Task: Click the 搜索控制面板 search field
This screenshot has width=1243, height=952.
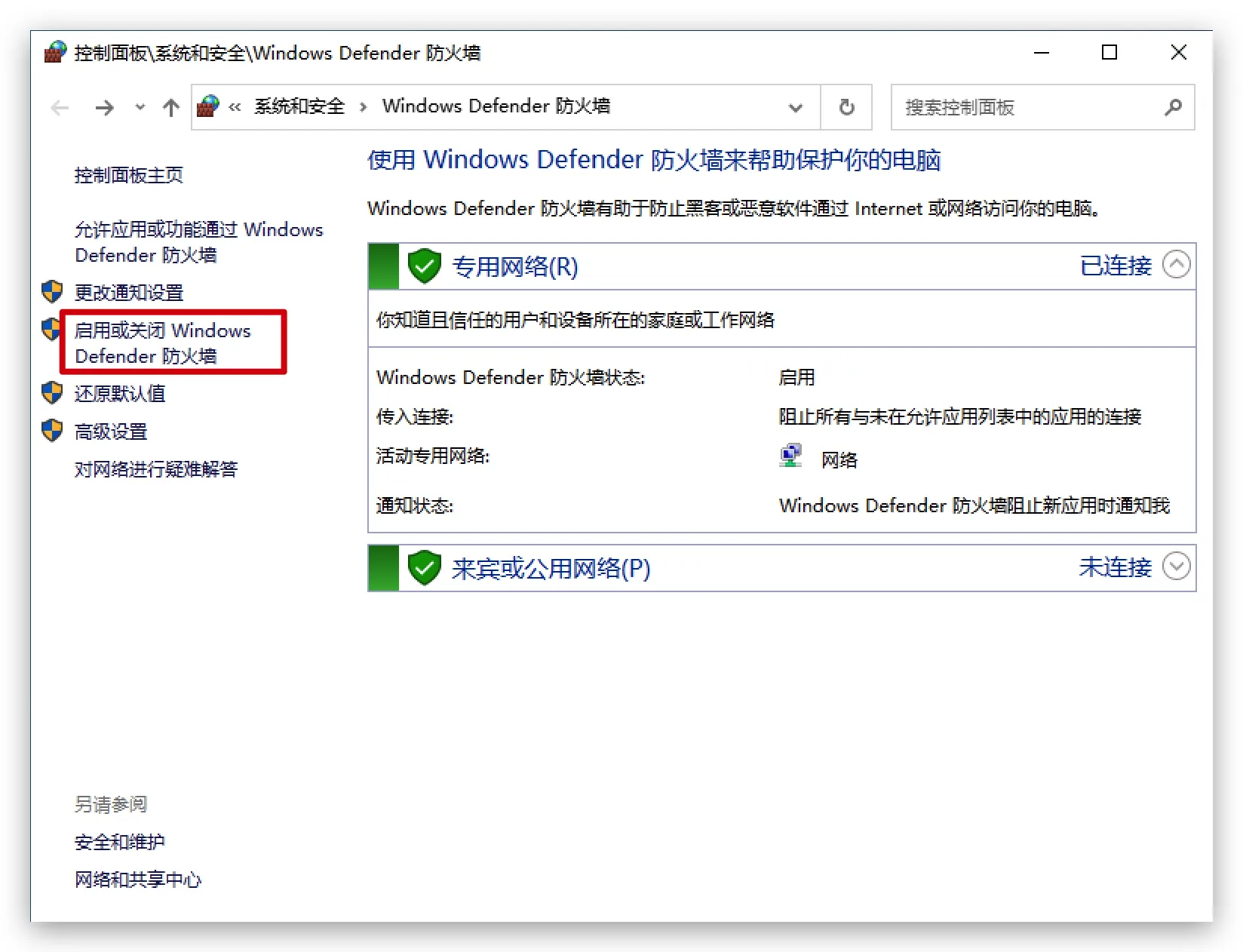Action: pos(1042,107)
